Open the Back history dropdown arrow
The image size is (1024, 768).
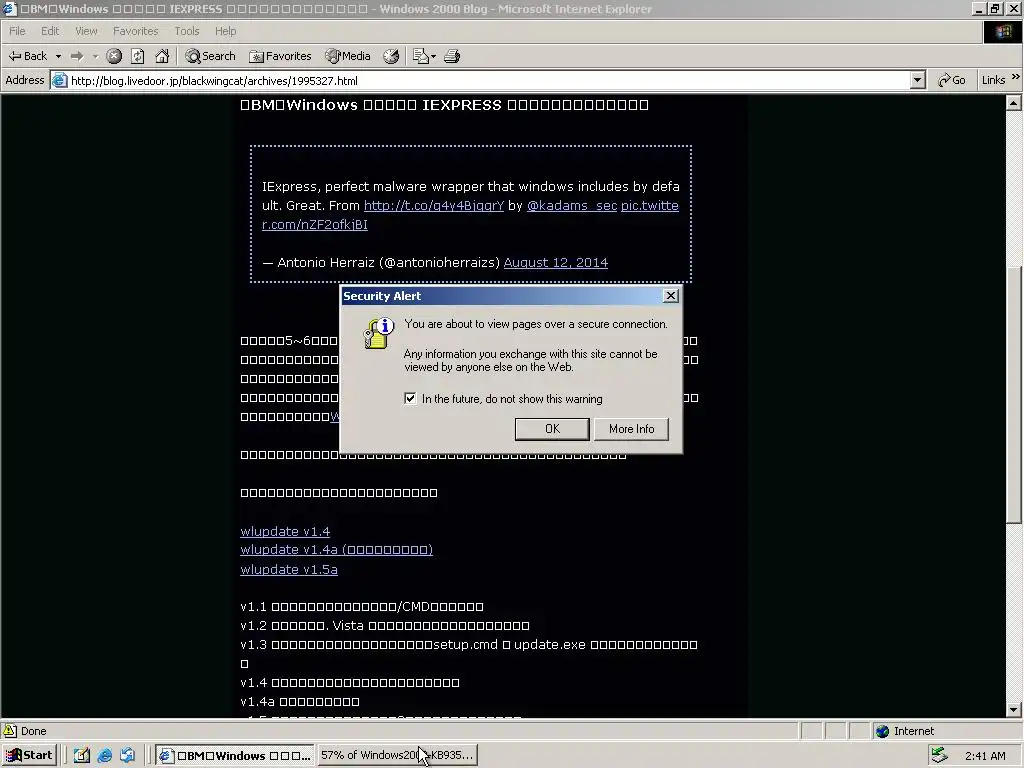point(58,56)
